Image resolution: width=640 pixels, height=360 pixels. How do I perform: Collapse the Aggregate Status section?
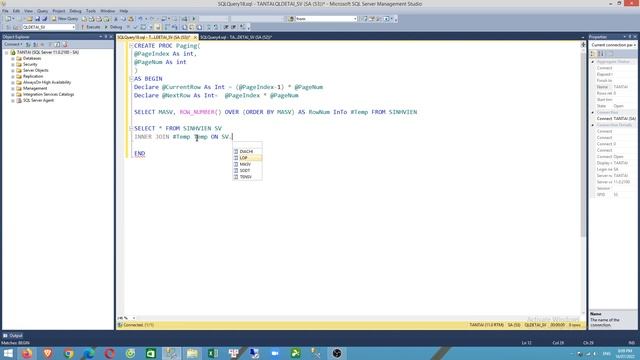point(593,62)
